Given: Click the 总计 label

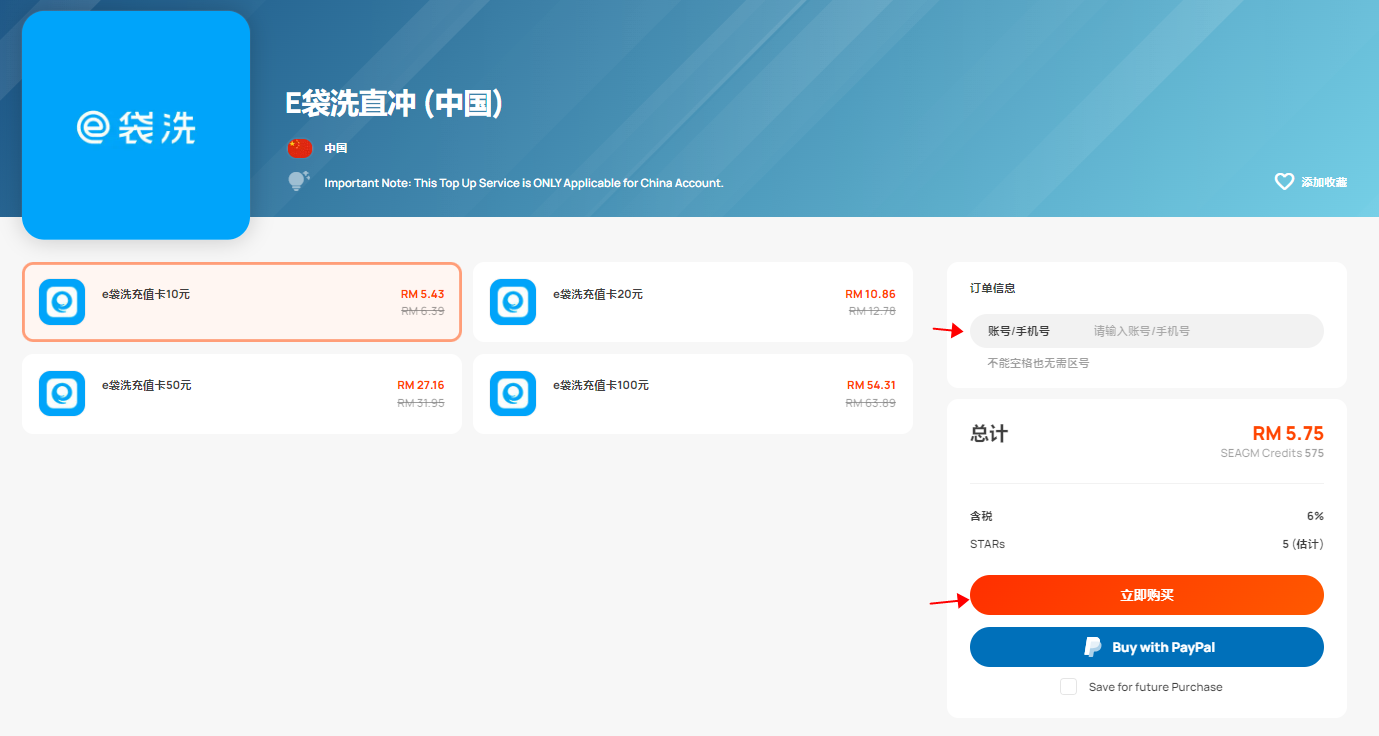Looking at the screenshot, I should (x=989, y=434).
